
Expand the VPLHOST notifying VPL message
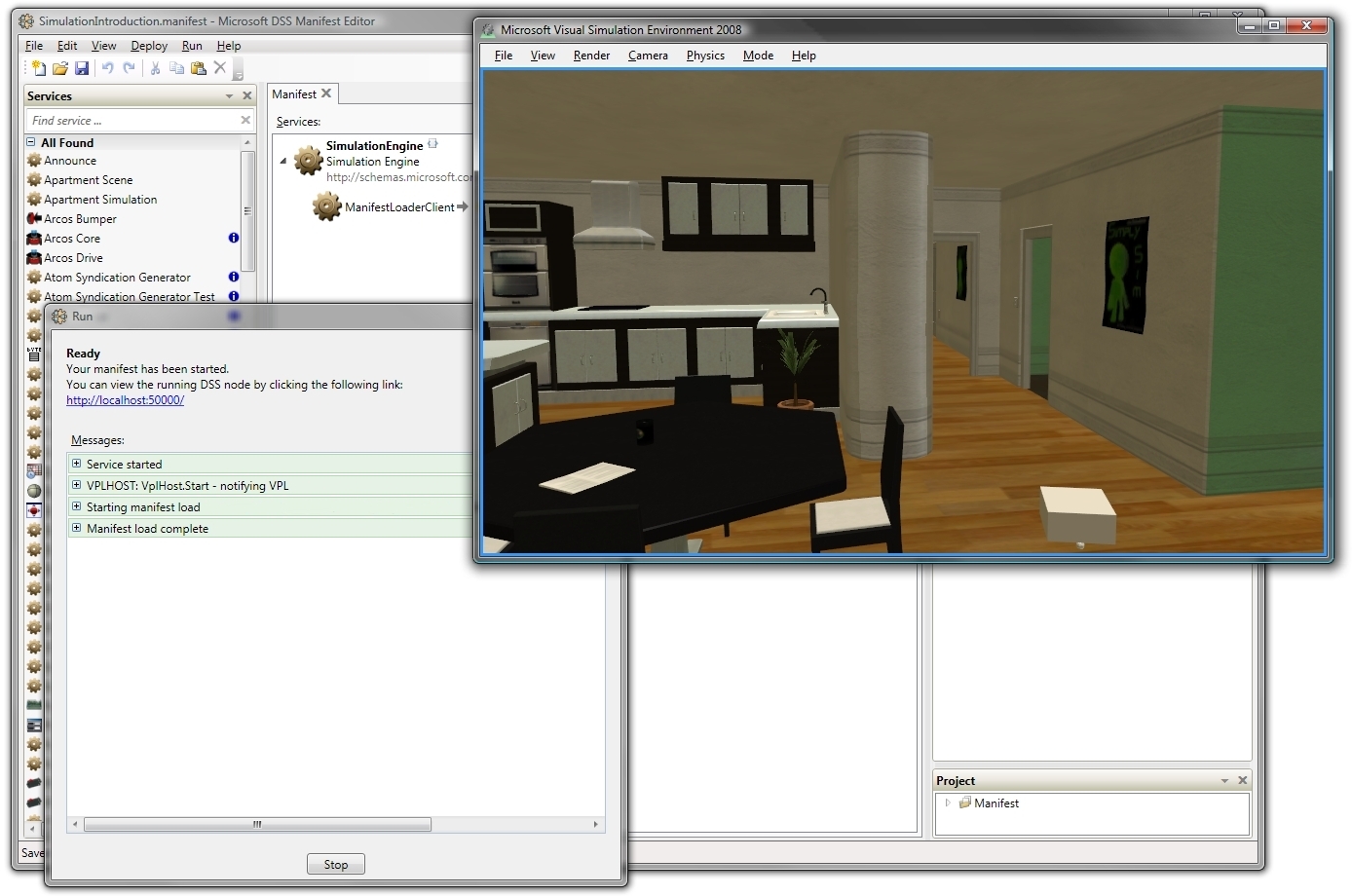[x=76, y=485]
